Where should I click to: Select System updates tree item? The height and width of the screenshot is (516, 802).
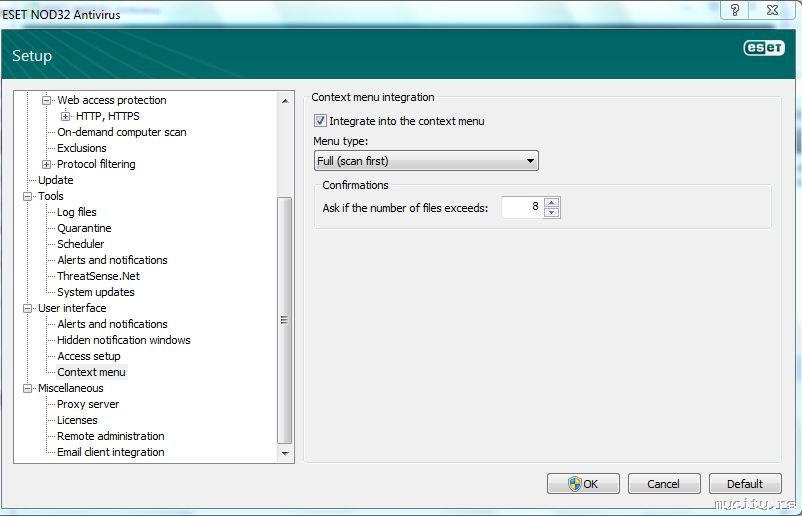click(96, 292)
